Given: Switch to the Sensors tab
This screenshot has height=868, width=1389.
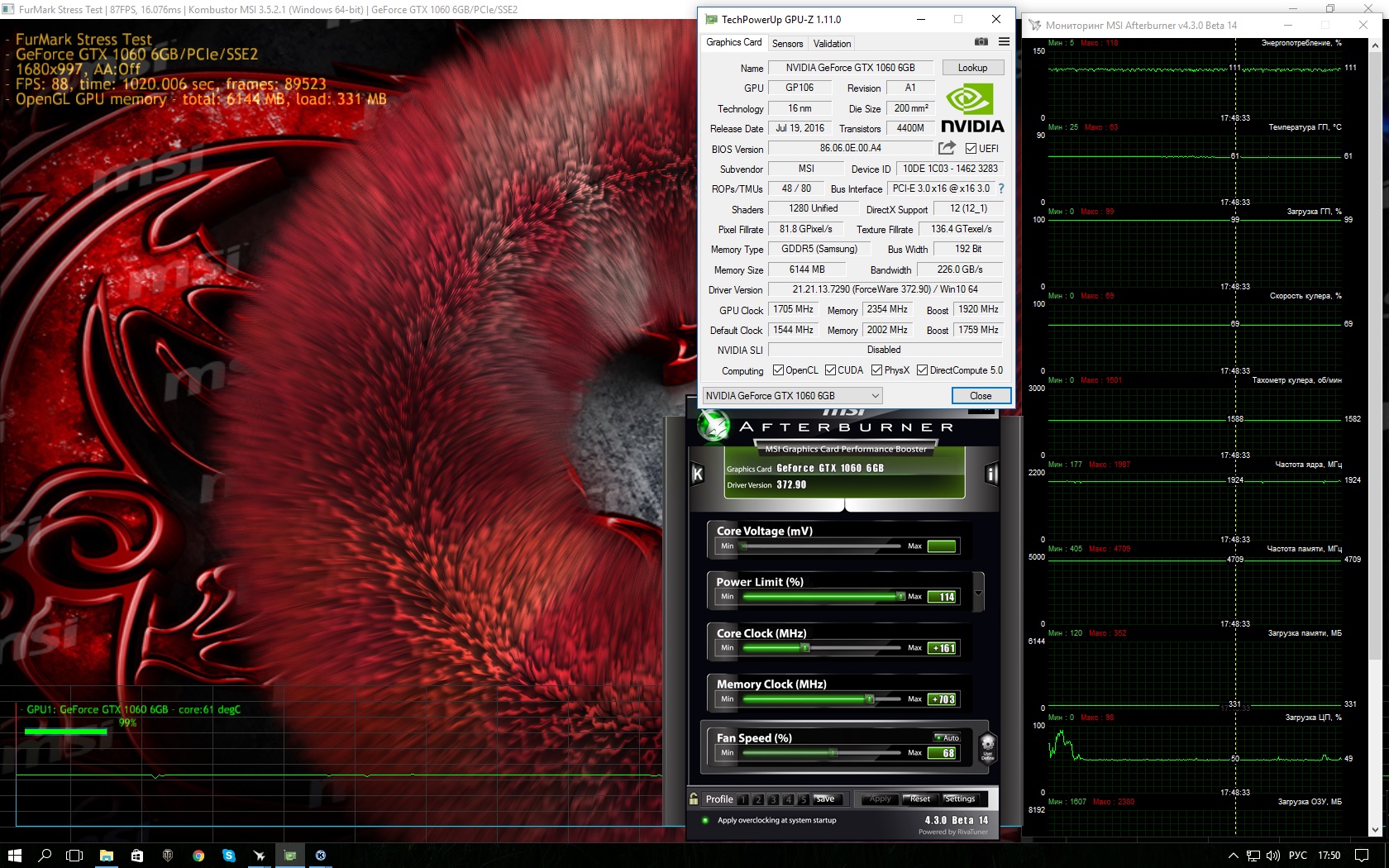Looking at the screenshot, I should [787, 44].
